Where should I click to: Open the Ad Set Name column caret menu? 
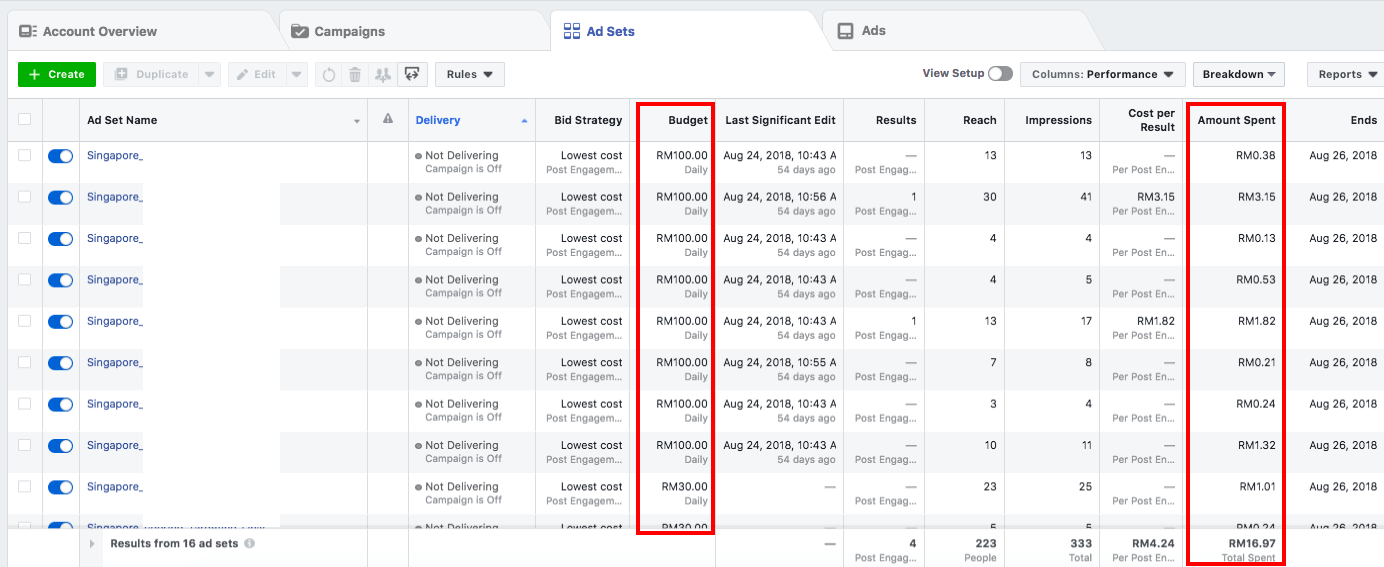pyautogui.click(x=357, y=122)
